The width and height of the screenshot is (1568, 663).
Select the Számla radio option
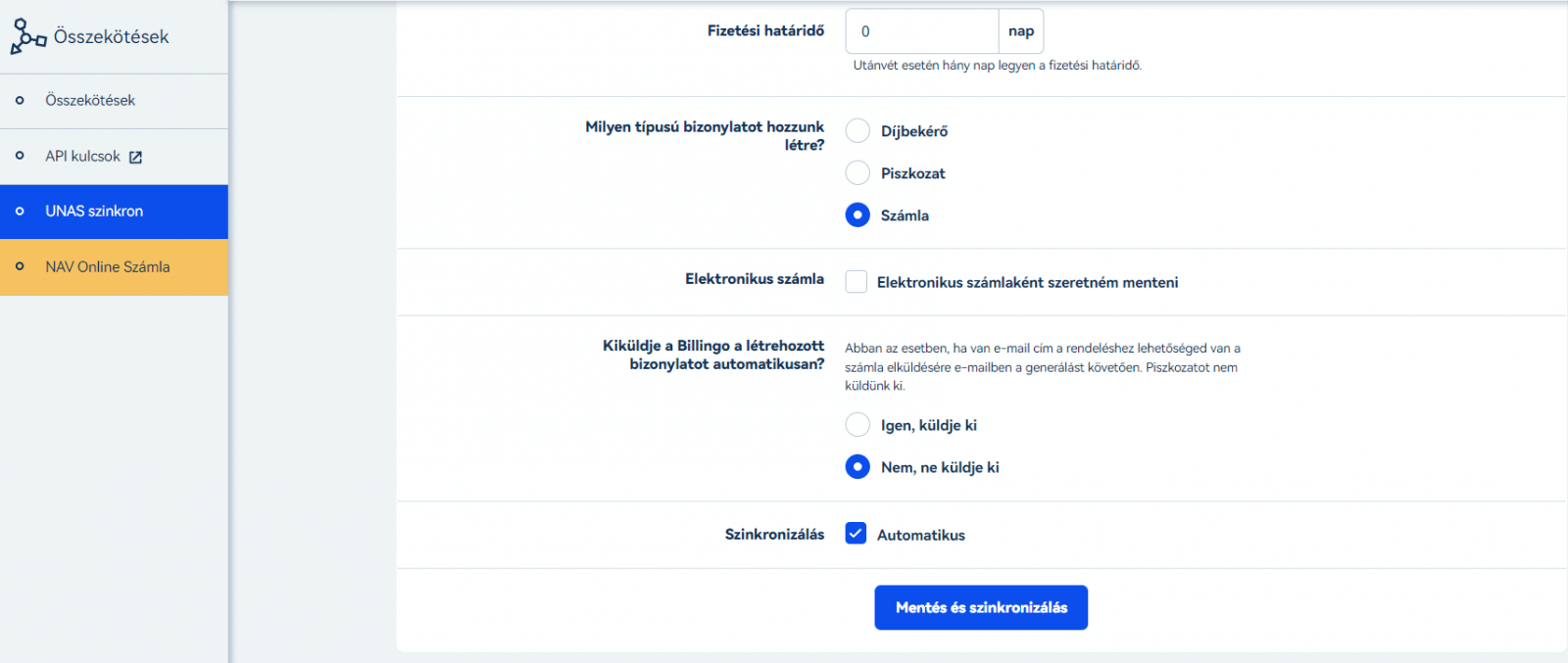tap(857, 215)
